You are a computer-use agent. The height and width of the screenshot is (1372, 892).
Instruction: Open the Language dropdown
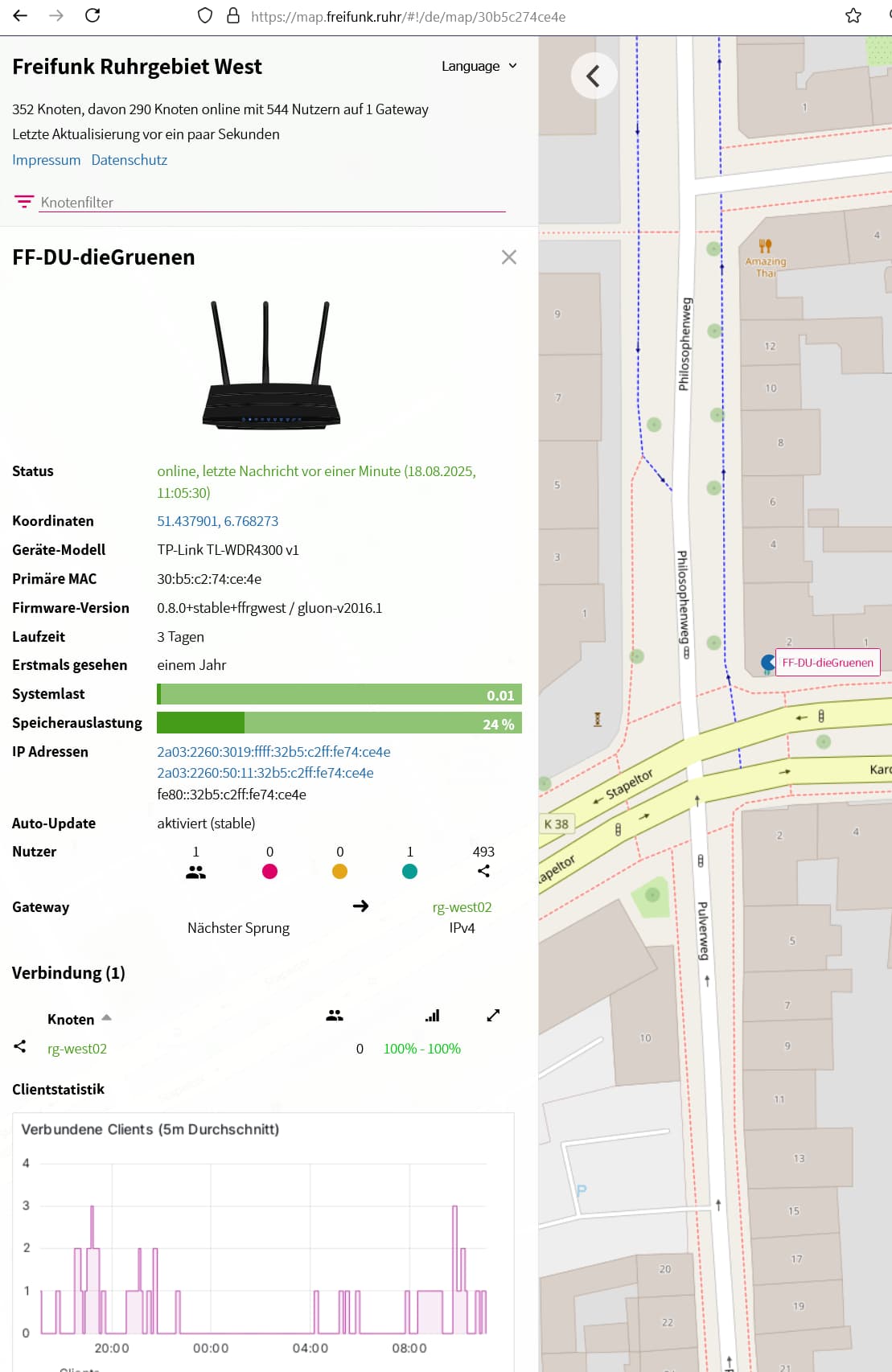479,66
